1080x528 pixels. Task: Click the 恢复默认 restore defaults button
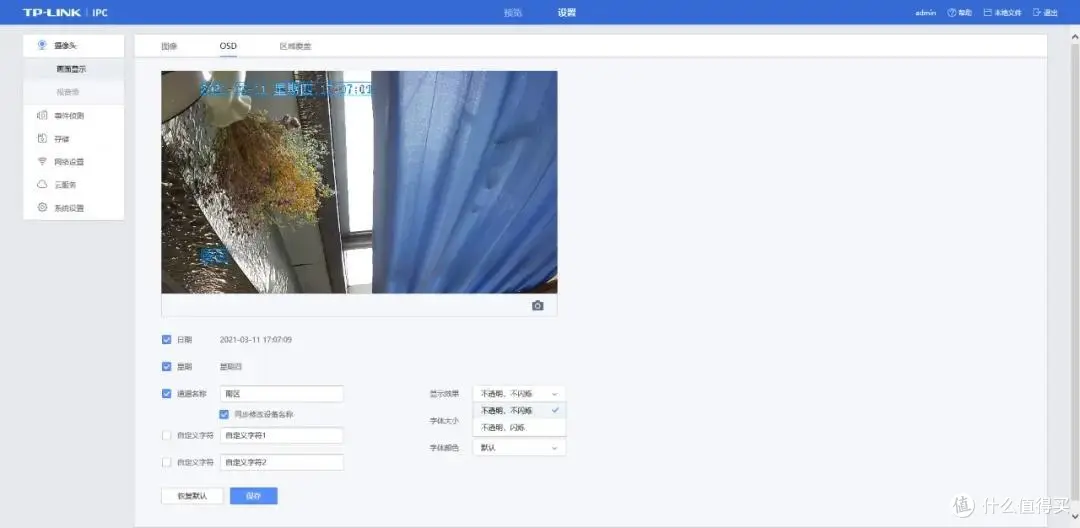192,496
